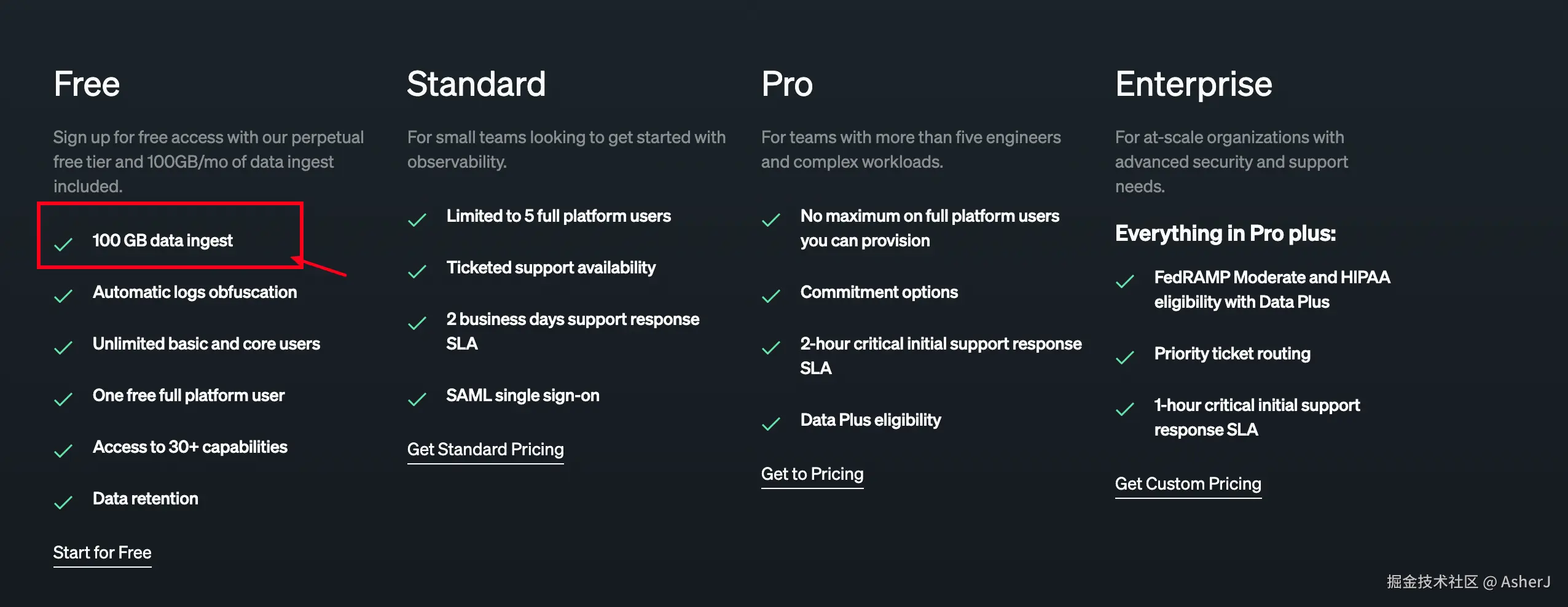Click the checkmark beside 100 GB data ingest

63,245
